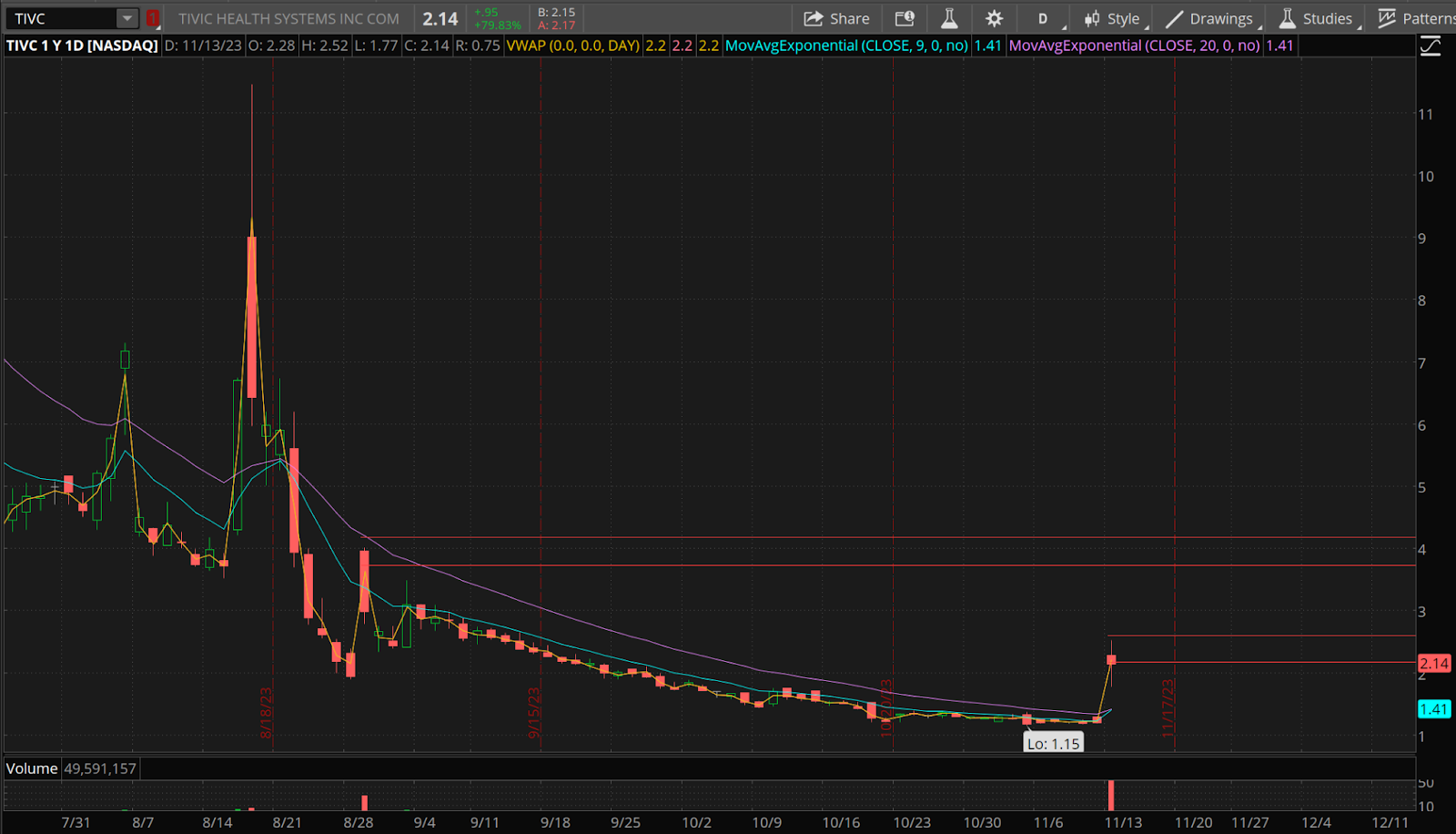The width and height of the screenshot is (1456, 834).
Task: Click the Share chart icon button
Action: click(836, 18)
